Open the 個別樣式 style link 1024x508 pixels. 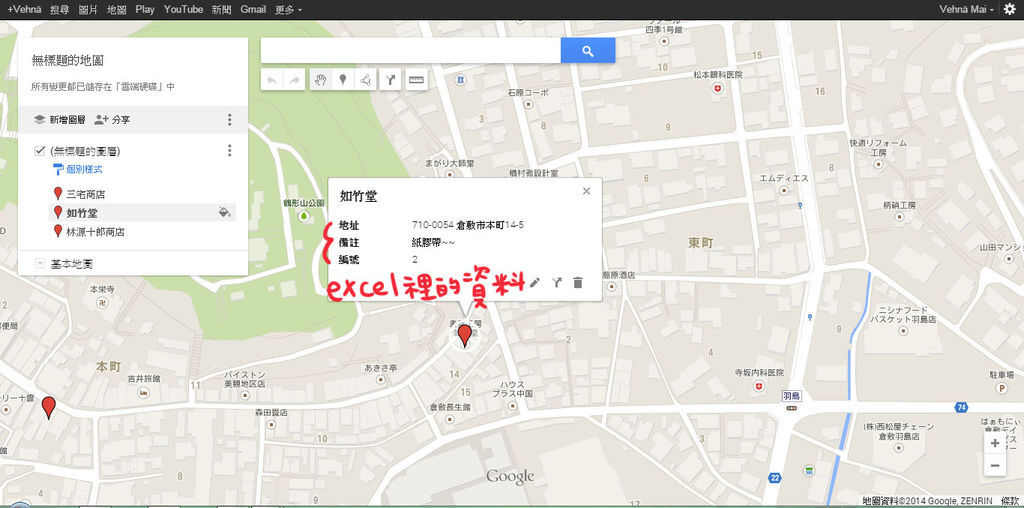(78, 169)
